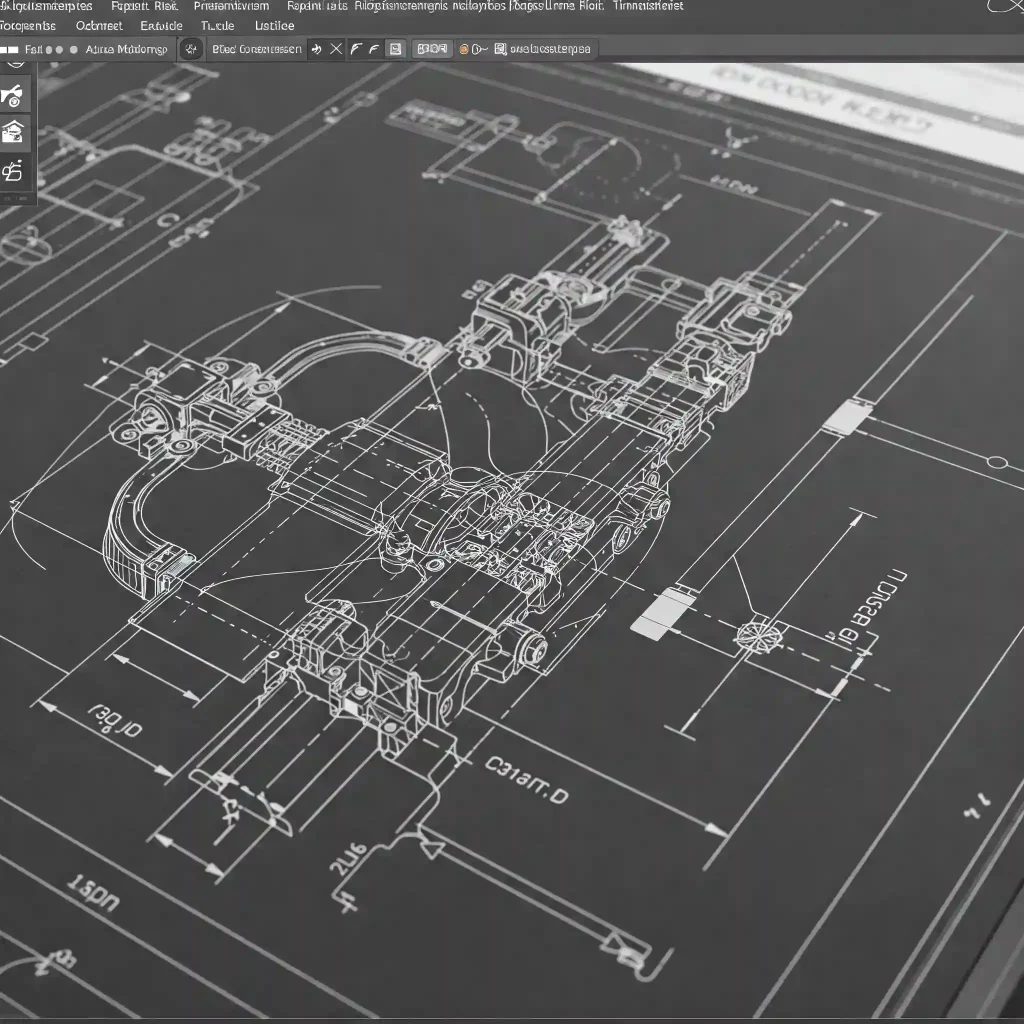Click the white rectangle handle on the dimension line
1024x1024 pixels.
tap(652, 614)
